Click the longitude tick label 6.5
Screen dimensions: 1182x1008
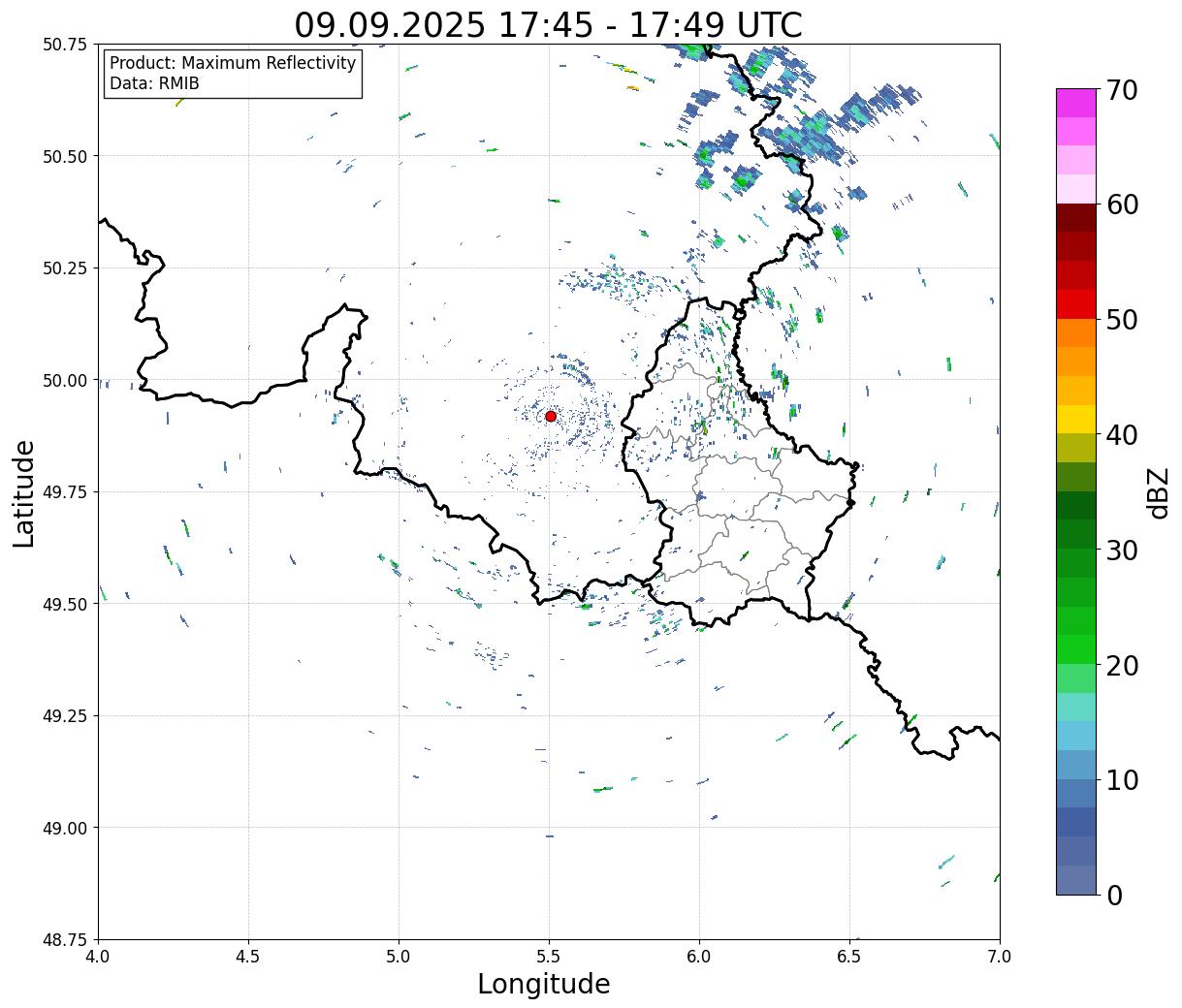849,957
